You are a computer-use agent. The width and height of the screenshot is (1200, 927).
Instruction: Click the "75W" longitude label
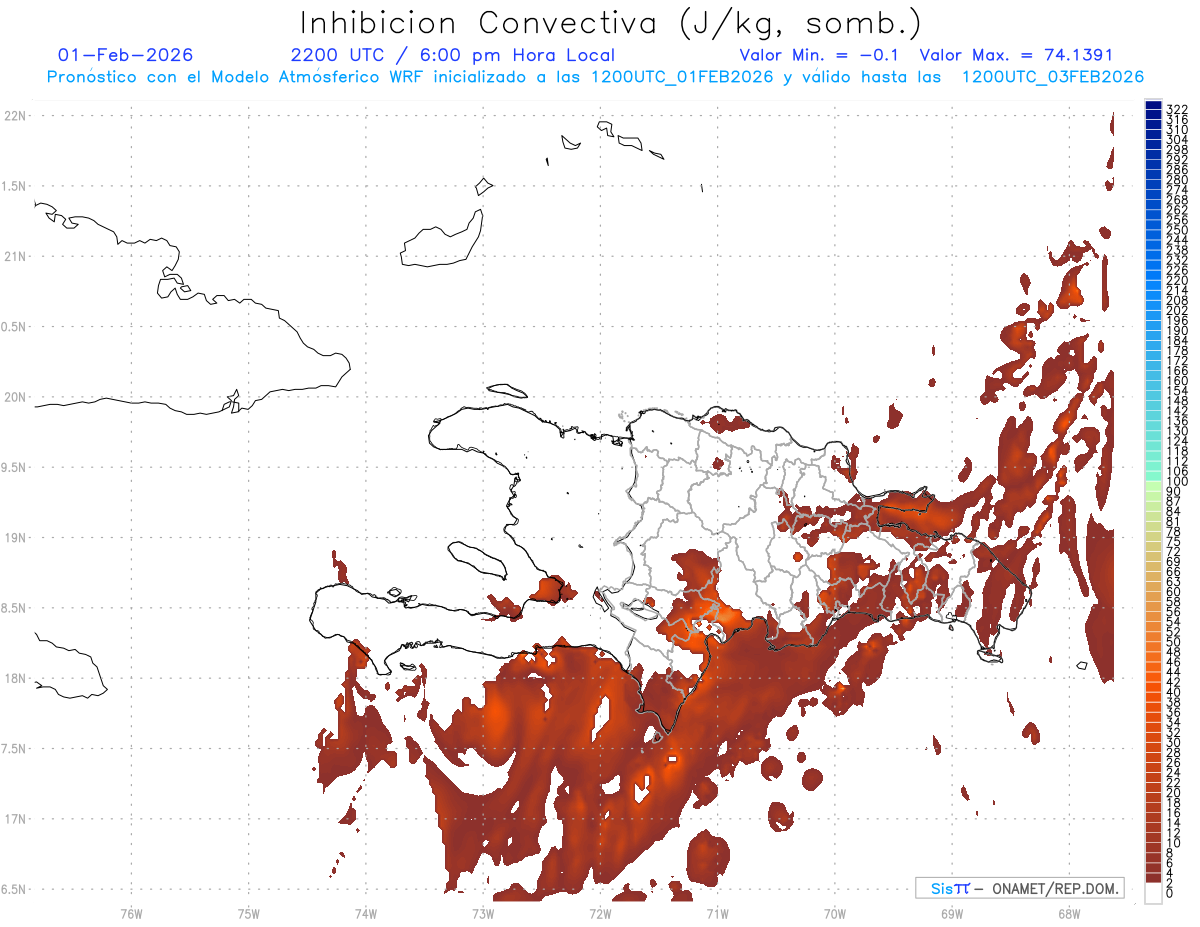click(249, 913)
